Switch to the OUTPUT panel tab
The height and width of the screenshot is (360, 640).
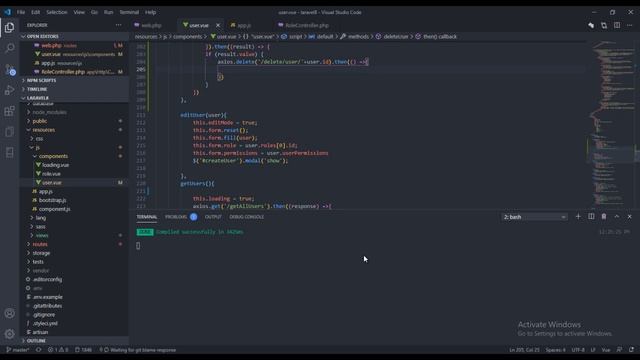[213, 217]
